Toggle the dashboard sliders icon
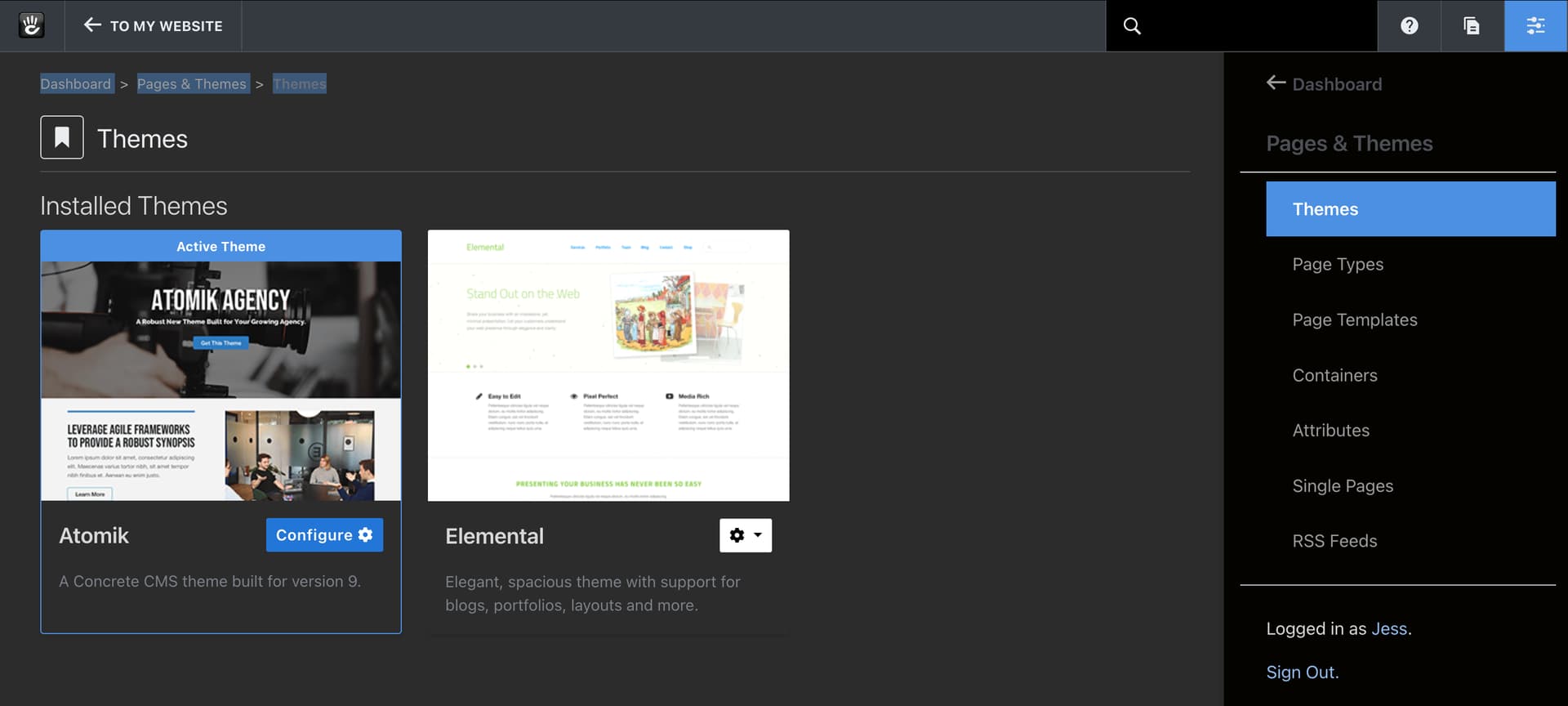The height and width of the screenshot is (706, 1568). (x=1535, y=25)
